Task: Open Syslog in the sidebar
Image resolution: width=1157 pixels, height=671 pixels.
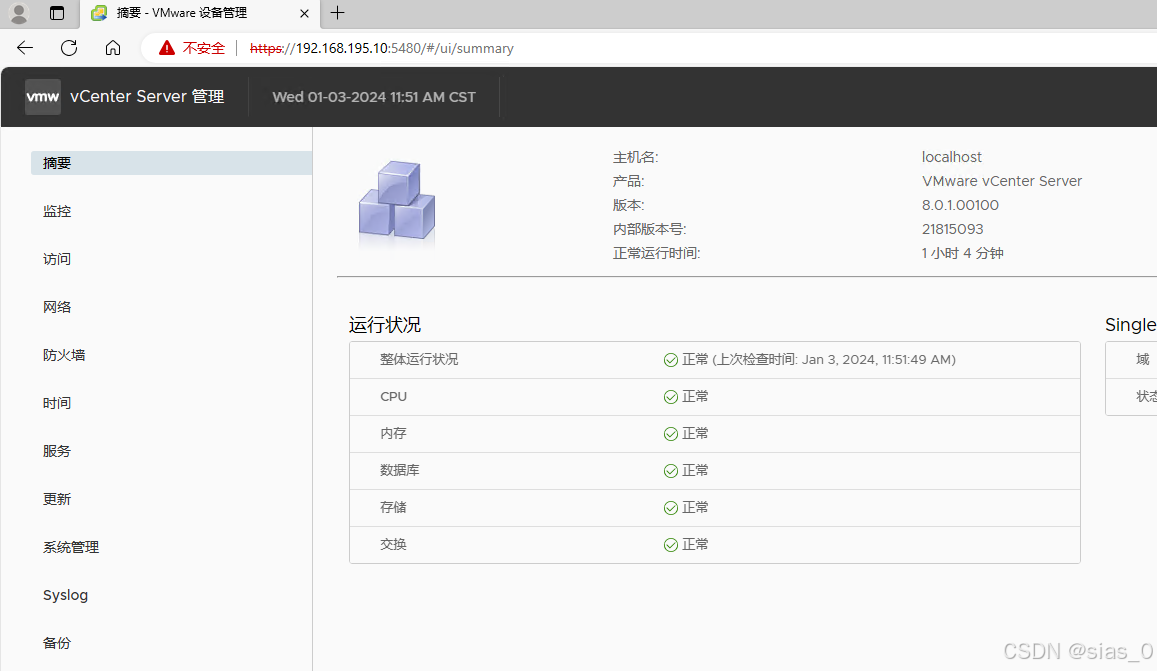Action: (x=65, y=595)
